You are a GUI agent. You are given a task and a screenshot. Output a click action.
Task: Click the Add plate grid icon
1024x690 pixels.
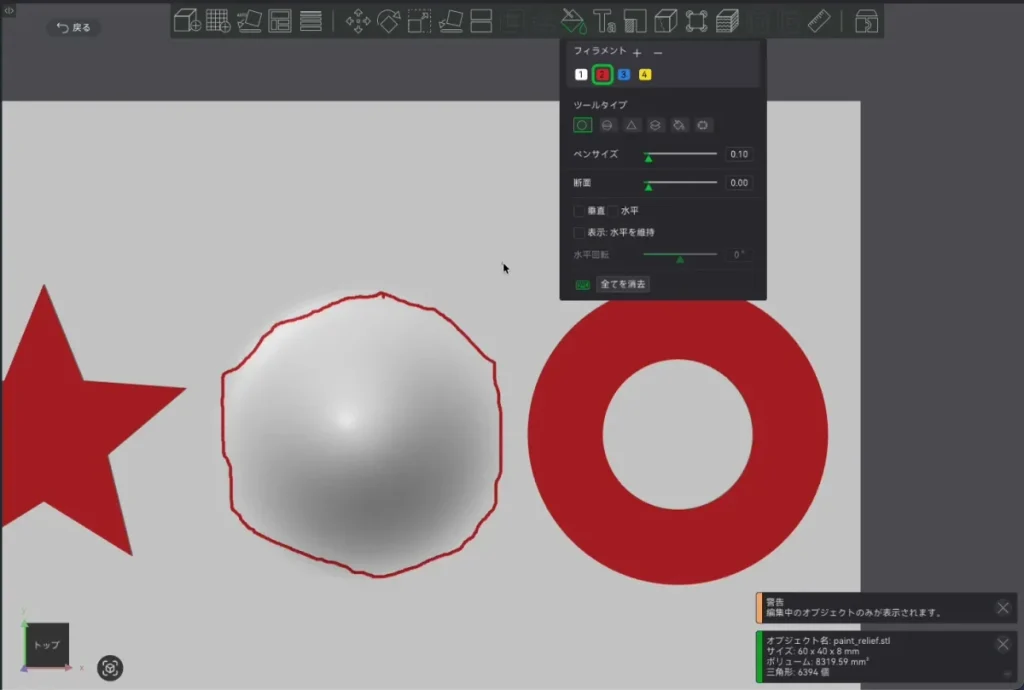coord(218,21)
